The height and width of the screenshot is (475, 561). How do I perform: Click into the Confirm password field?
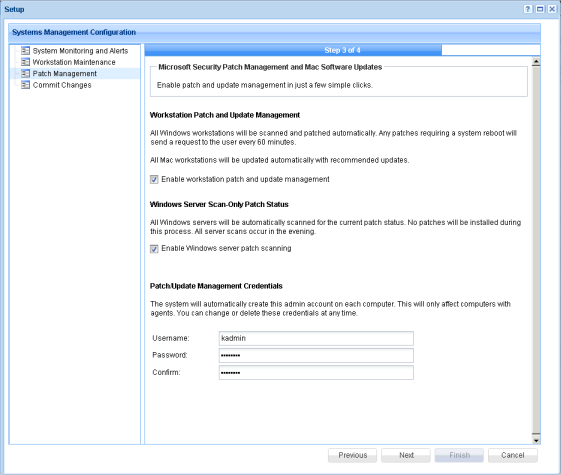click(316, 372)
